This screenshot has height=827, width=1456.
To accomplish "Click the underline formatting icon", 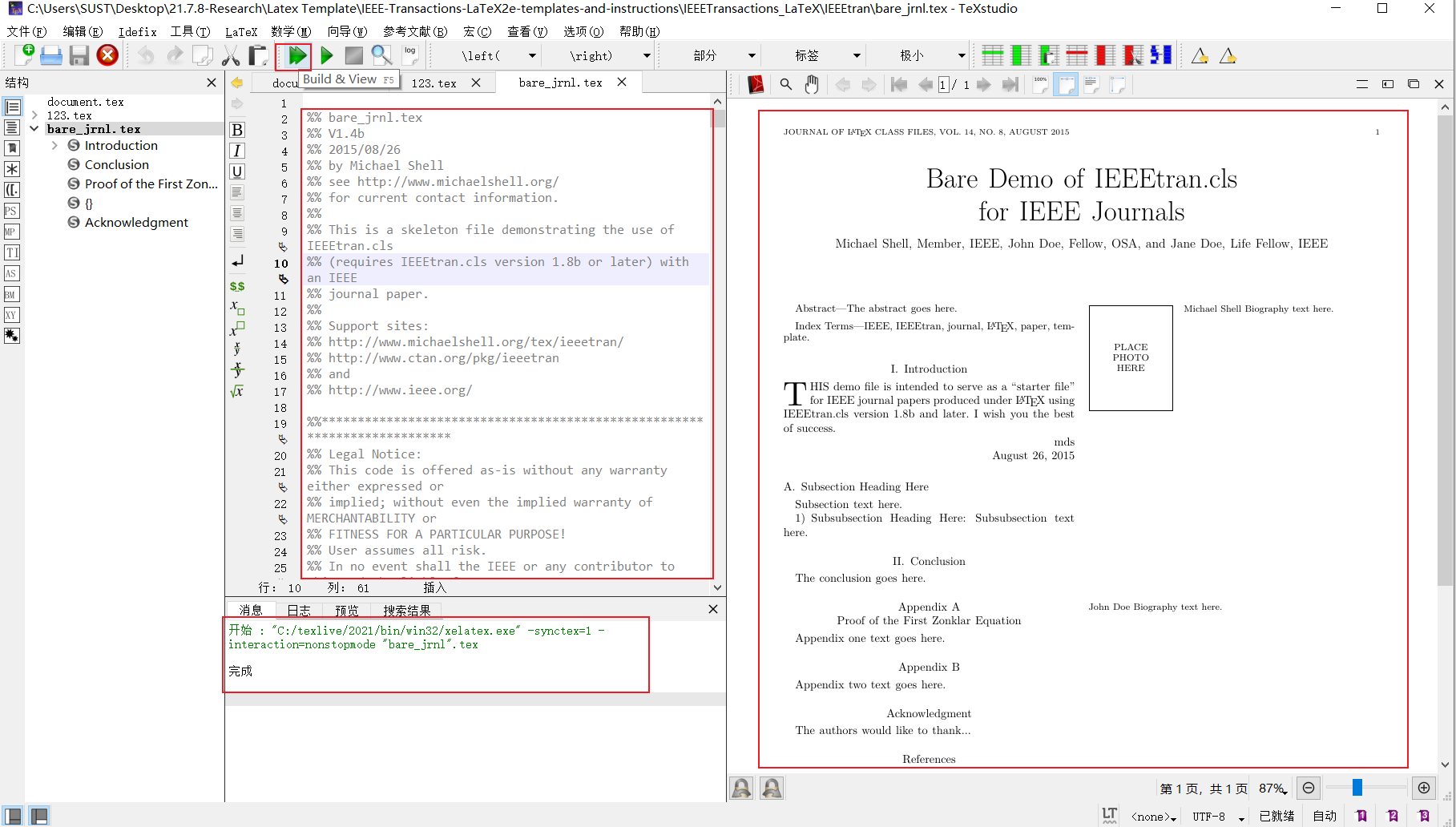I will (236, 171).
